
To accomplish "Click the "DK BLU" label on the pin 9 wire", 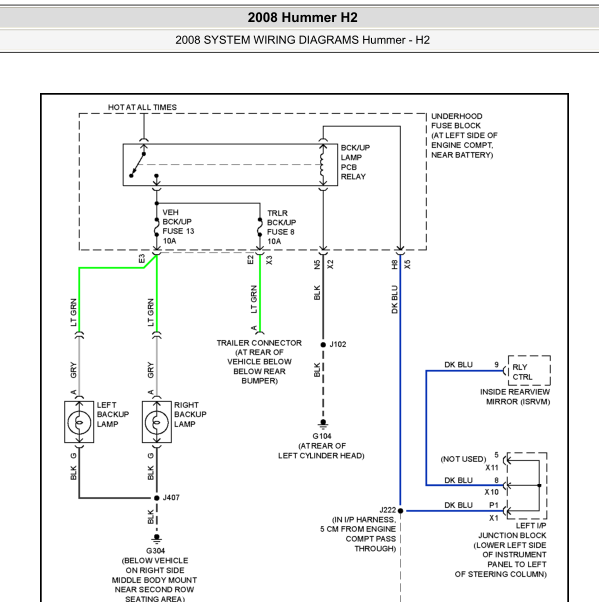I will 458,365.
